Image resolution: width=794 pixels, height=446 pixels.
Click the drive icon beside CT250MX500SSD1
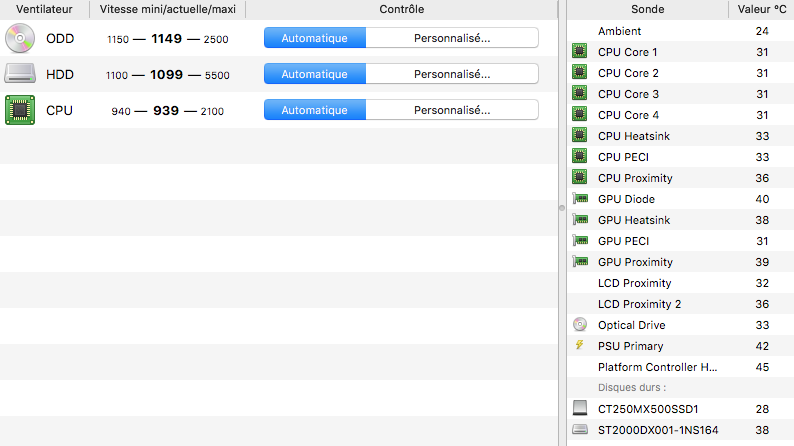click(580, 408)
